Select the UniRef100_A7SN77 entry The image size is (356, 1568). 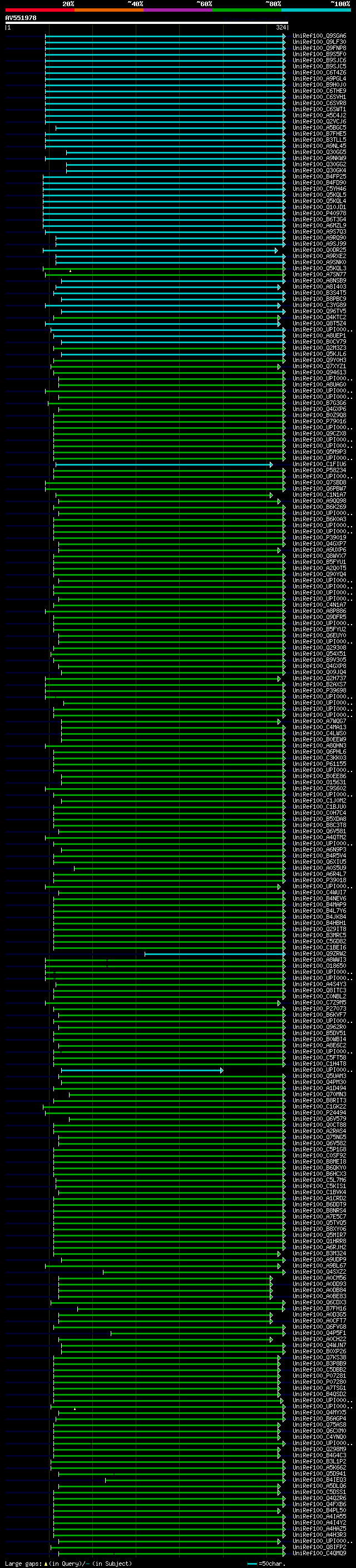[319, 275]
